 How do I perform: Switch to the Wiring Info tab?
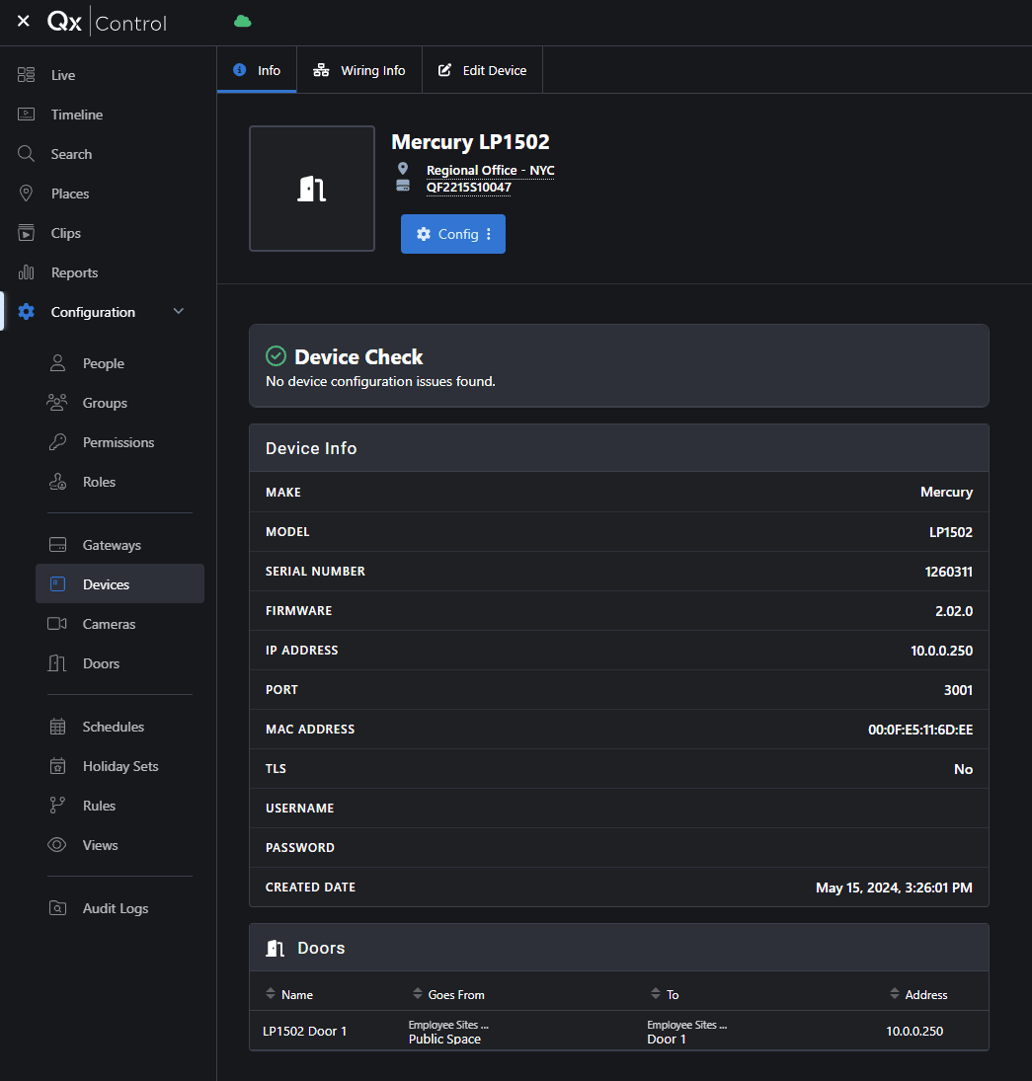coord(359,69)
